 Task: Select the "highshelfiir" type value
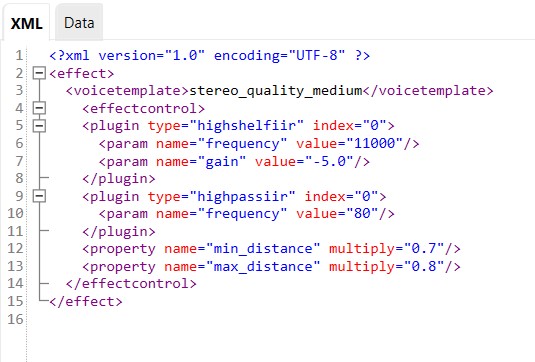(x=246, y=126)
